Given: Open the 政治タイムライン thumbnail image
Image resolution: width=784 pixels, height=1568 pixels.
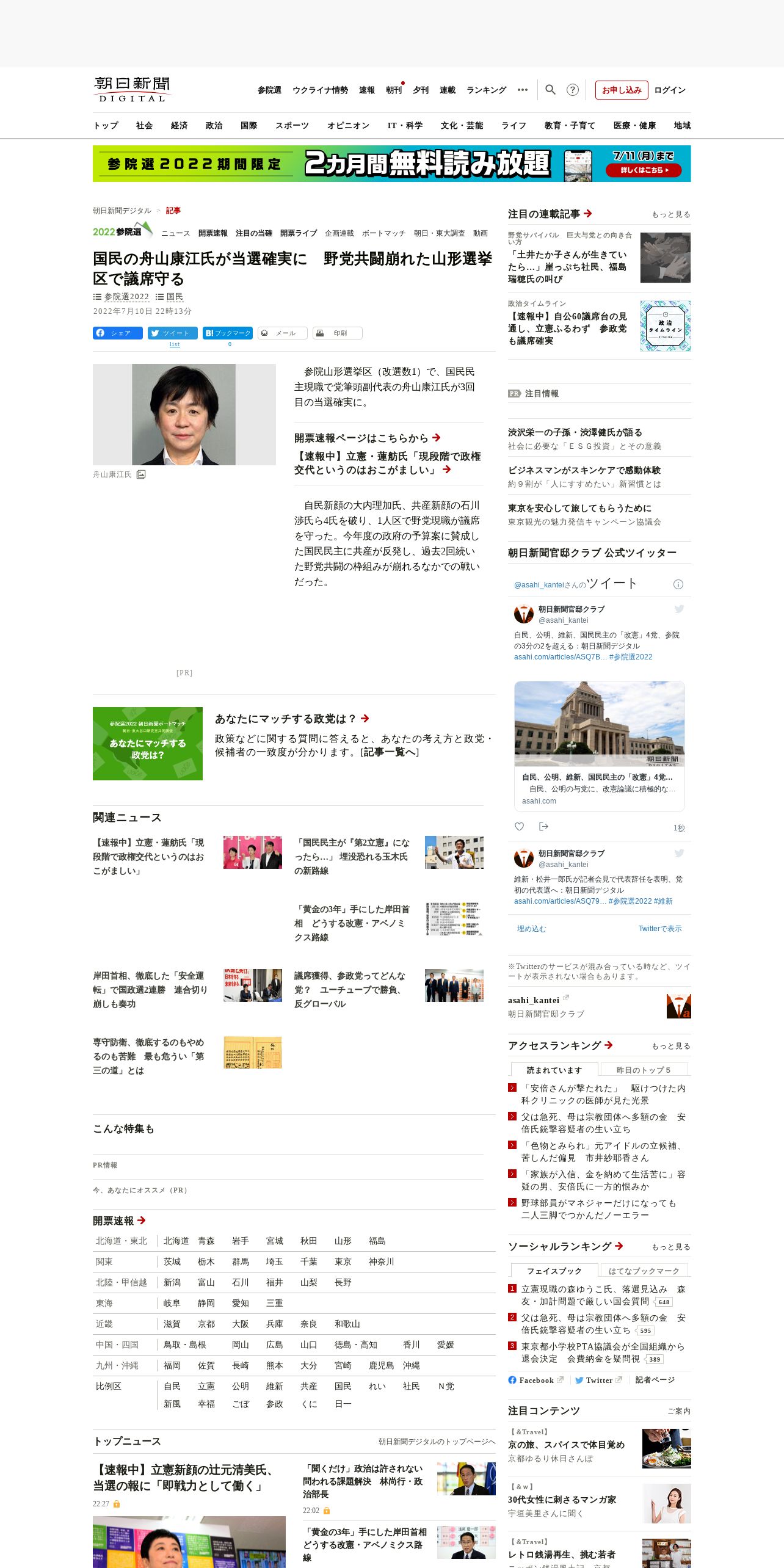Looking at the screenshot, I should coord(666,325).
